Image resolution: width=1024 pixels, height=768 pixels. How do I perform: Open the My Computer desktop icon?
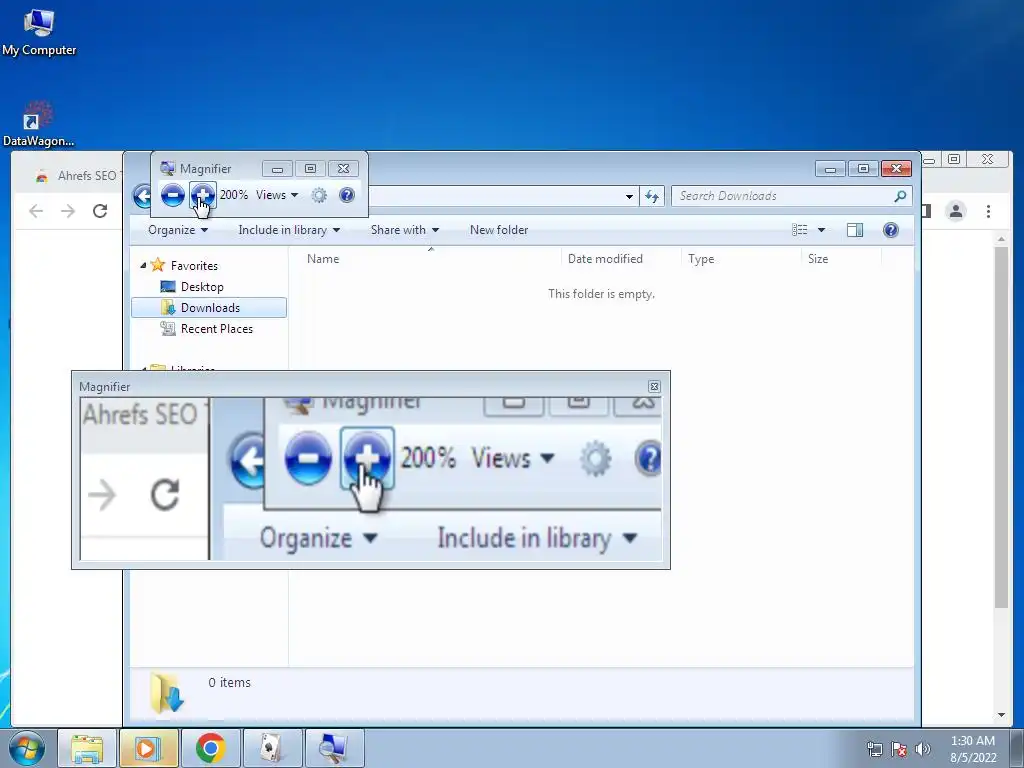[x=39, y=33]
